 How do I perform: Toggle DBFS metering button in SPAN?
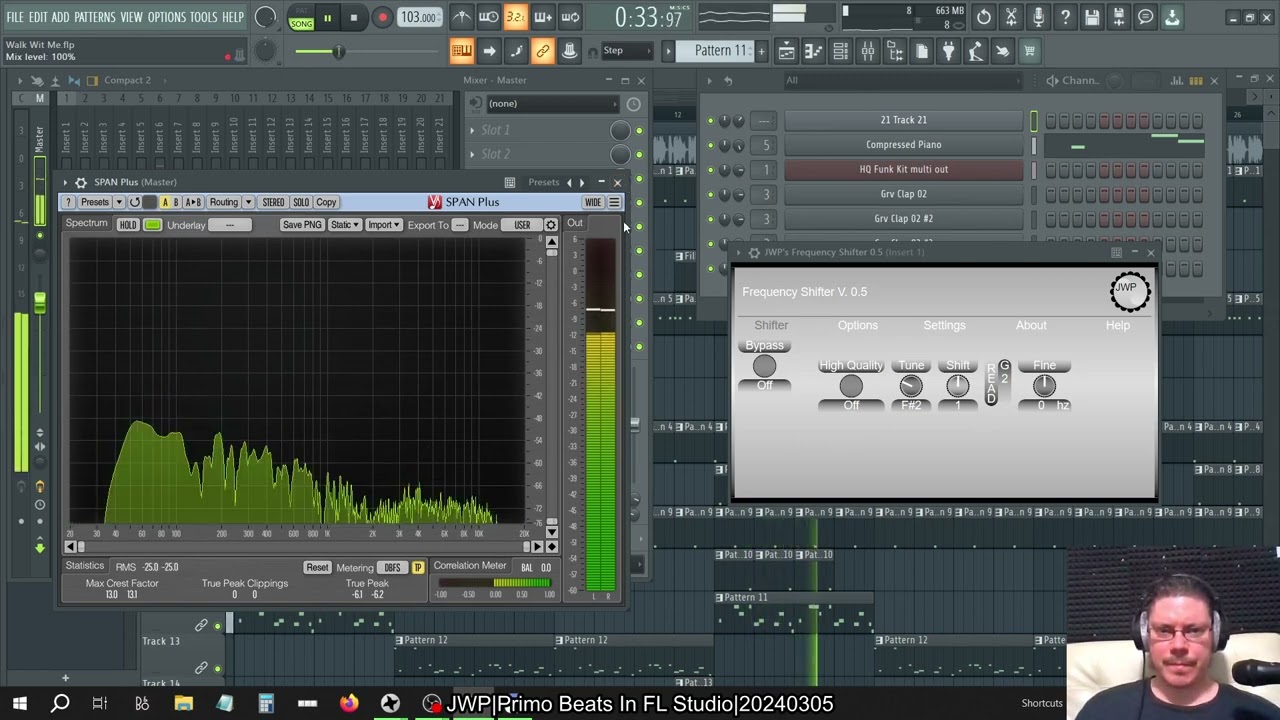(392, 568)
